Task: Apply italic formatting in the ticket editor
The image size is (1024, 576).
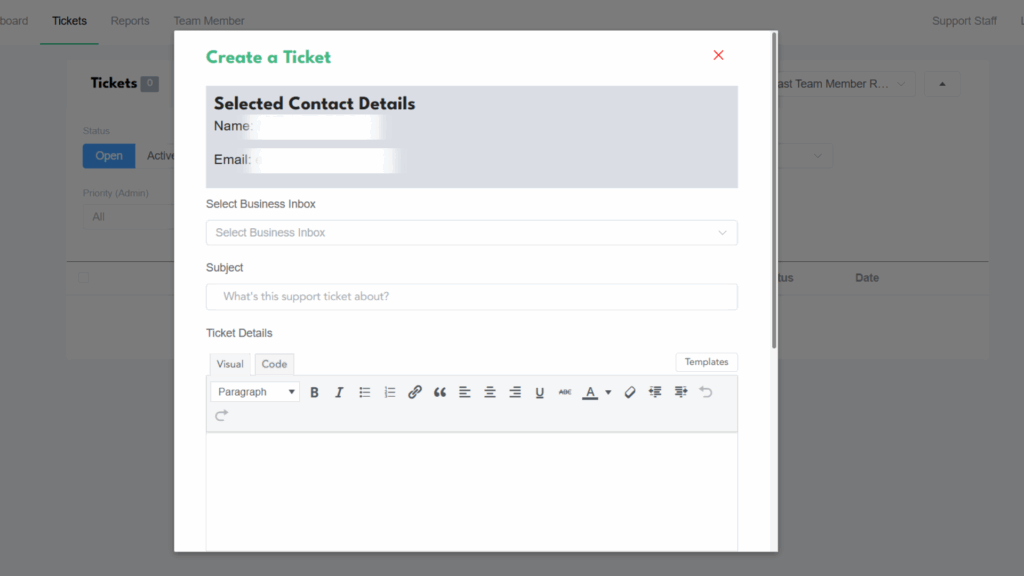Action: (x=339, y=393)
